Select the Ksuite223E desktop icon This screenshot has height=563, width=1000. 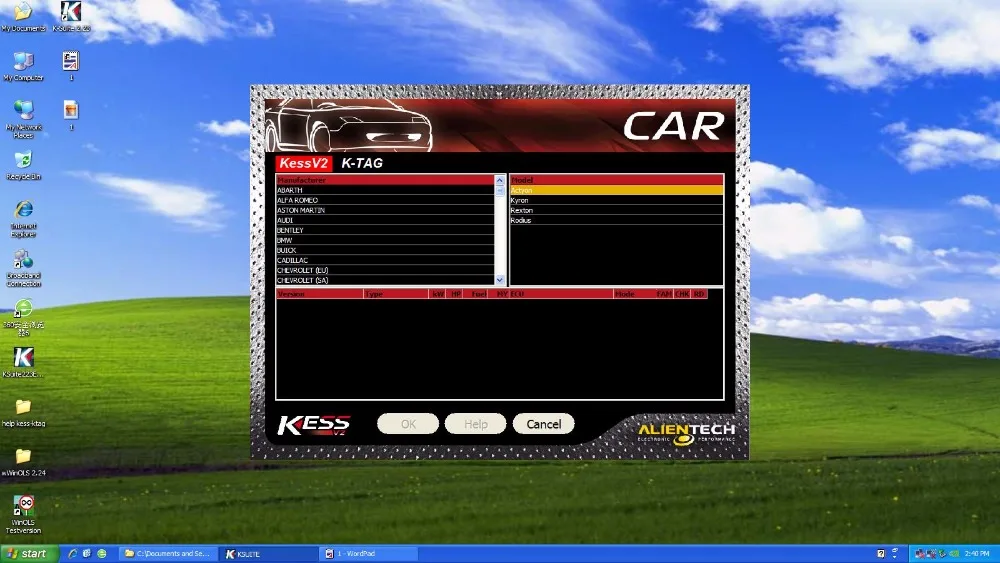click(23, 363)
